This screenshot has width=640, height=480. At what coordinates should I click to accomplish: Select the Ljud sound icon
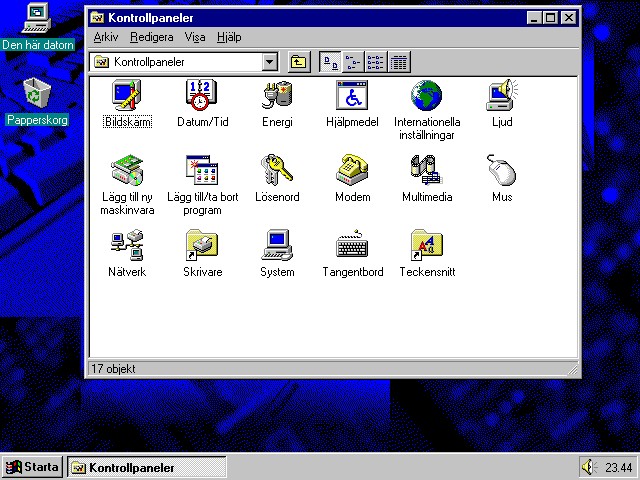click(502, 95)
